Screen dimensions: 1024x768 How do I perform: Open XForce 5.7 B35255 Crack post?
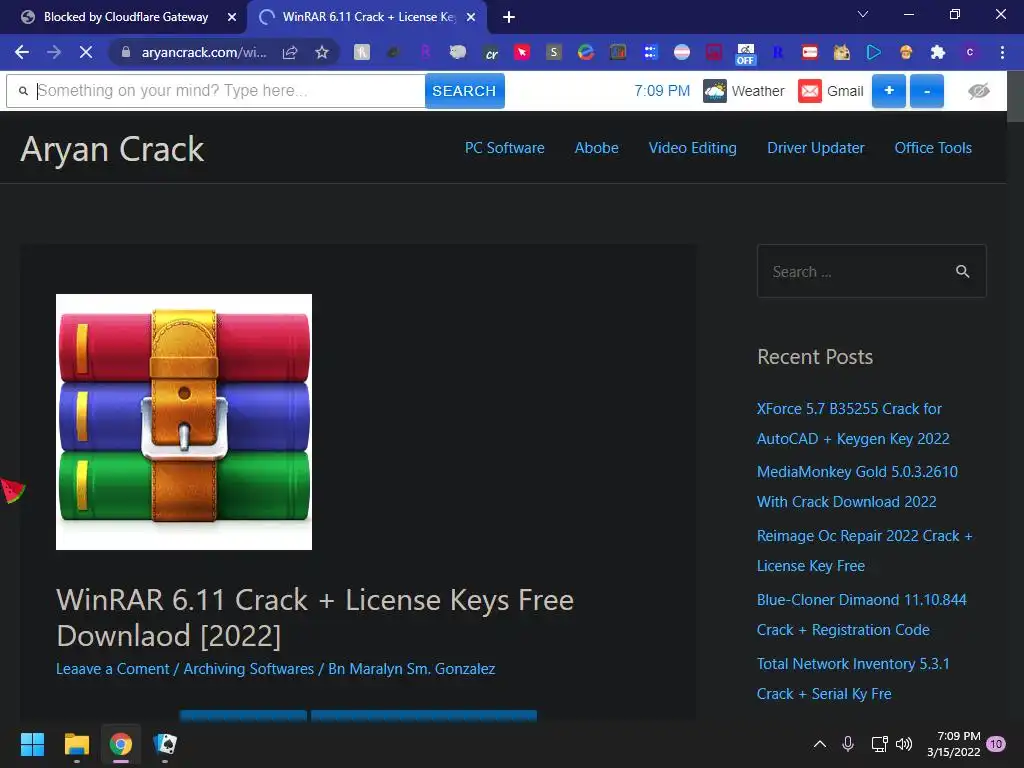pos(853,424)
